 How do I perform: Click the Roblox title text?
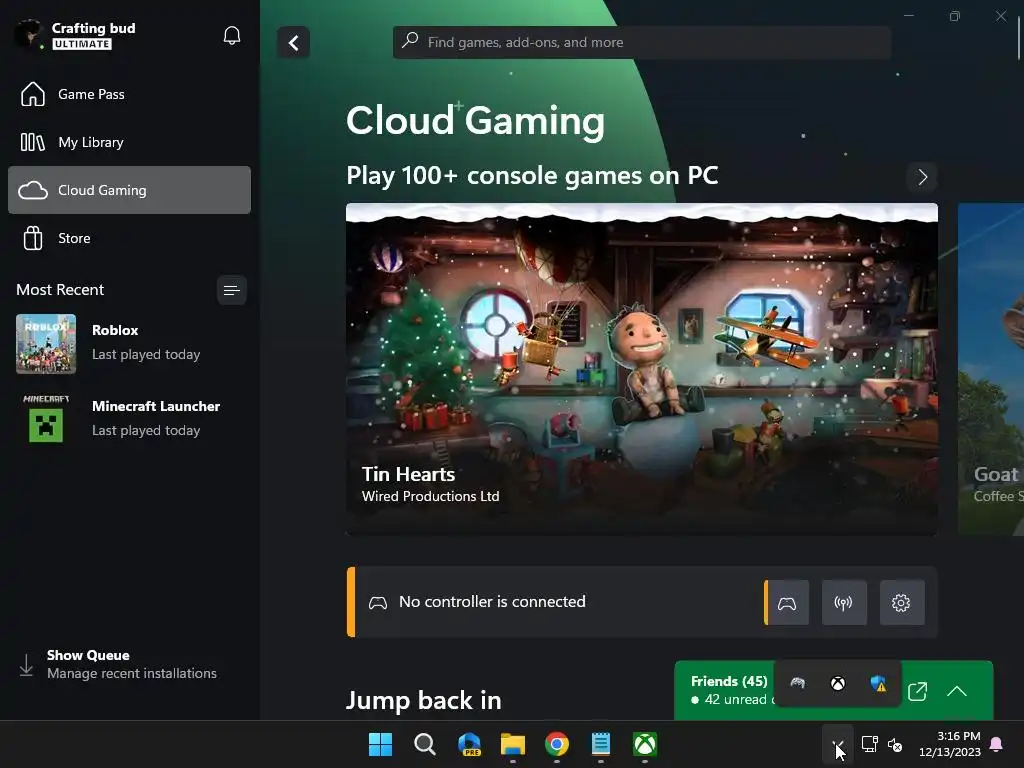pyautogui.click(x=115, y=330)
